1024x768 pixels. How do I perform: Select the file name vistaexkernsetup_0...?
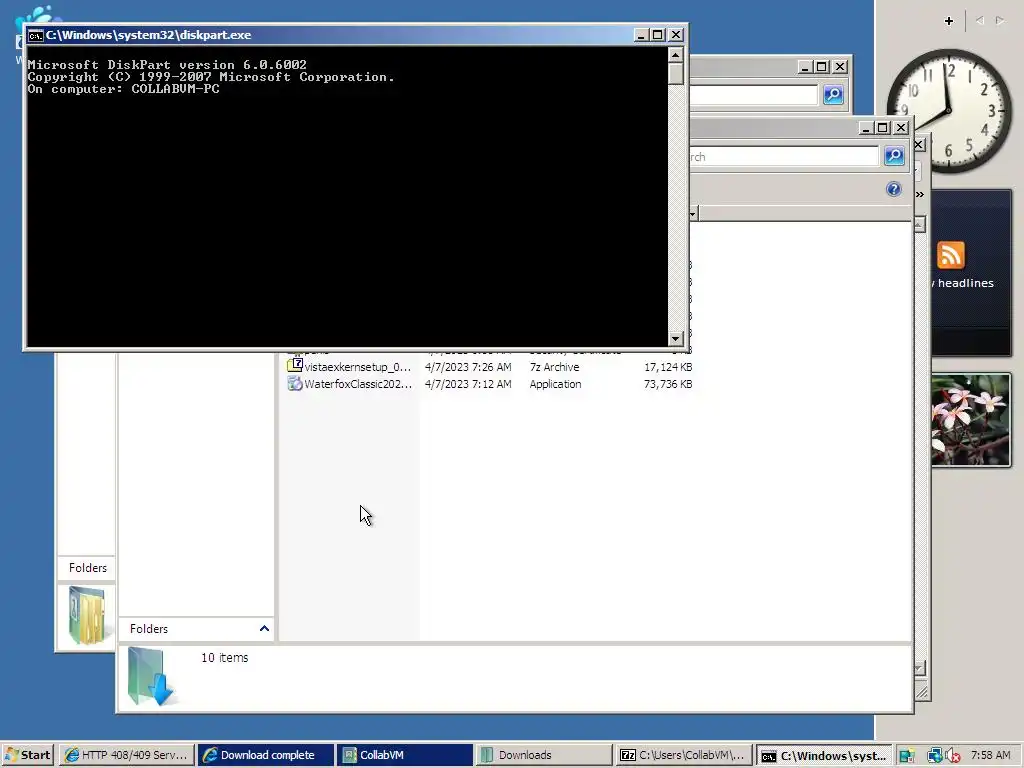coord(357,367)
